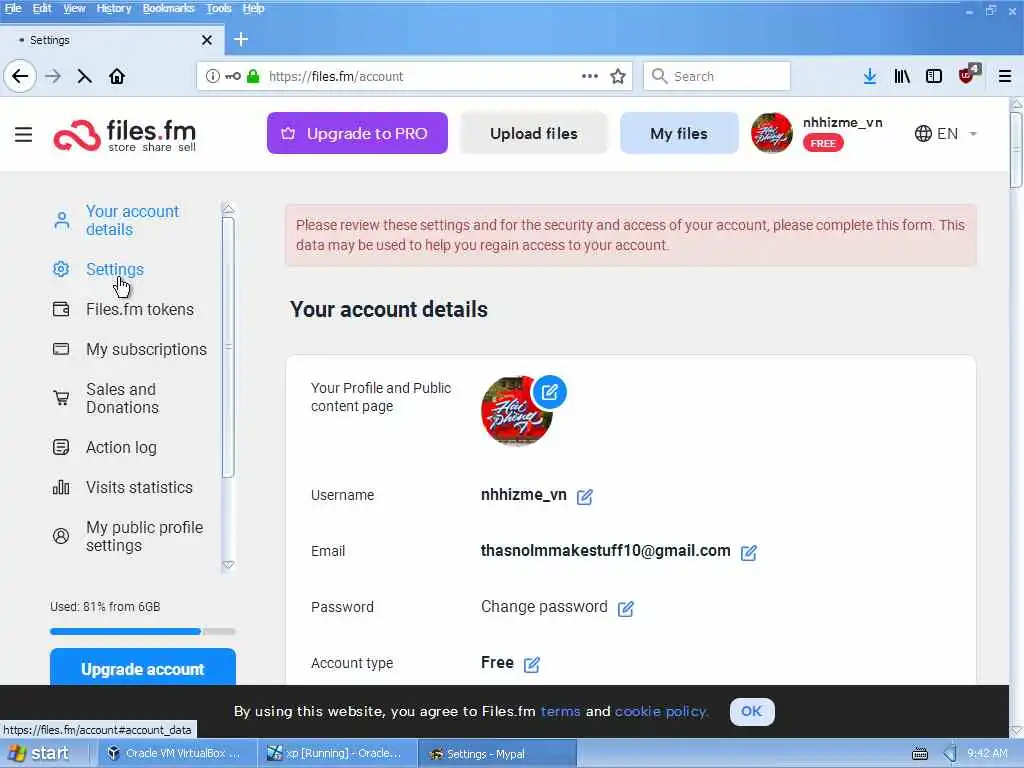Click the password key icon in address bar
The image size is (1024, 768).
(232, 76)
